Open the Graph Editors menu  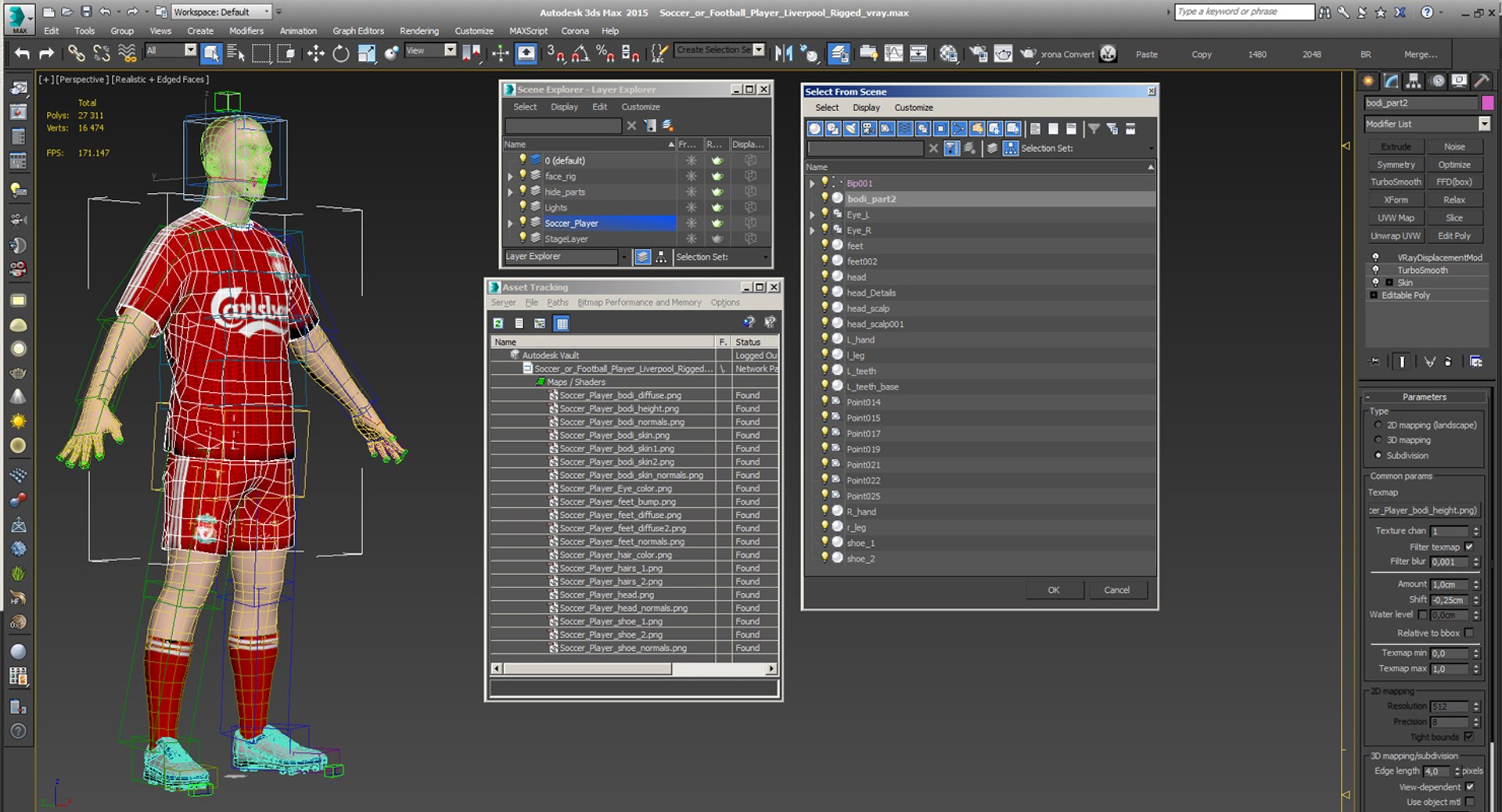tap(358, 31)
